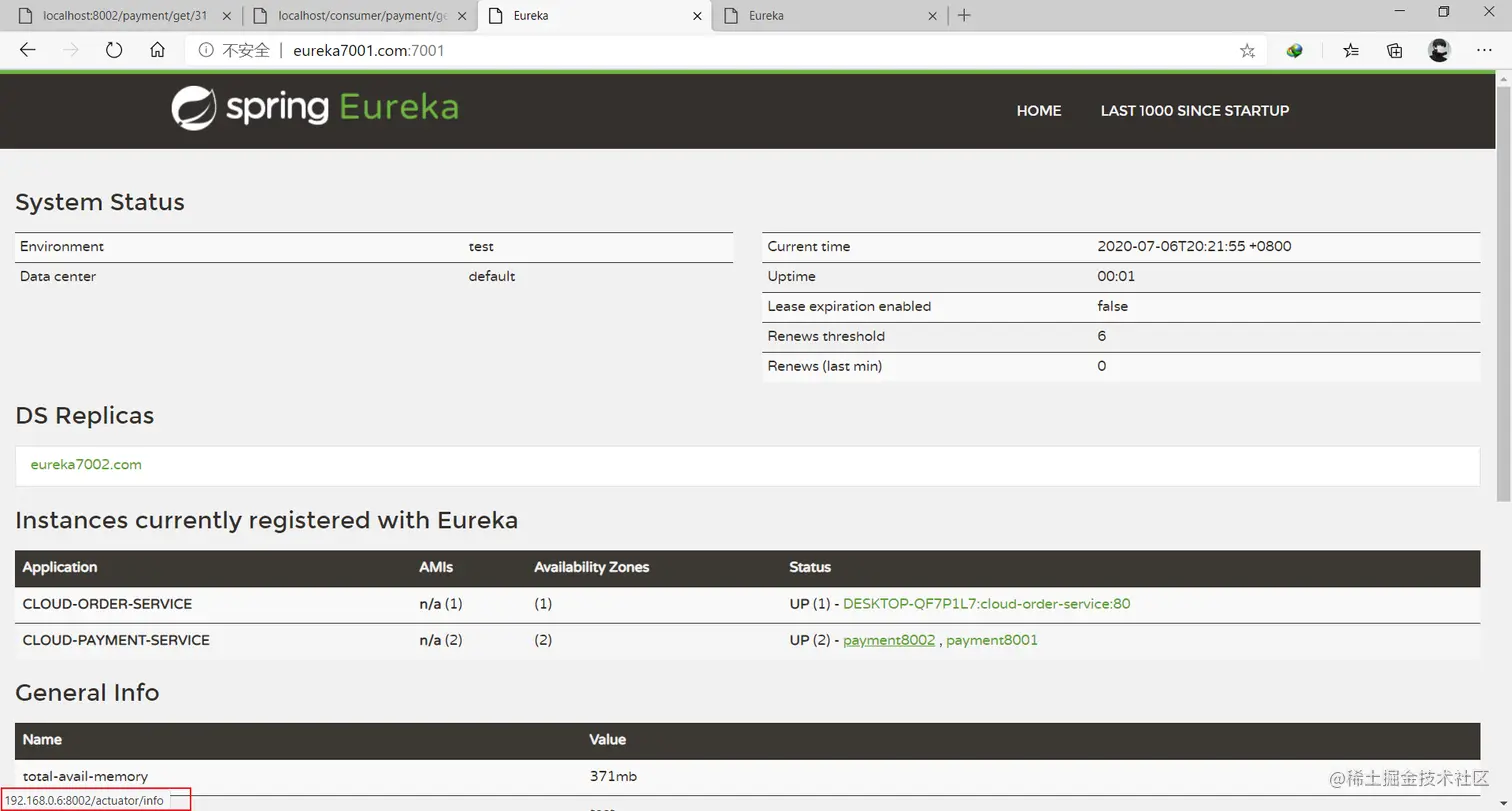Click the Application column header

[60, 567]
